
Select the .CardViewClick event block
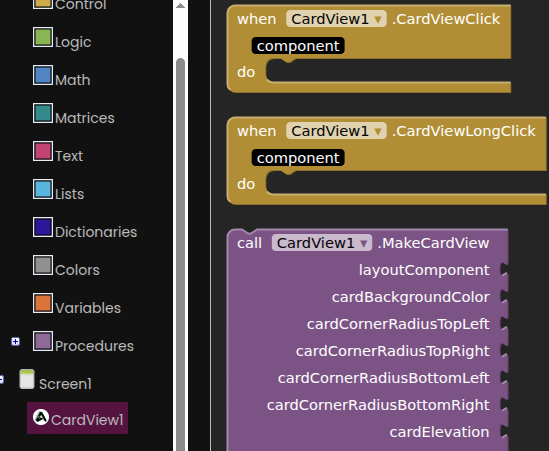coord(446,19)
